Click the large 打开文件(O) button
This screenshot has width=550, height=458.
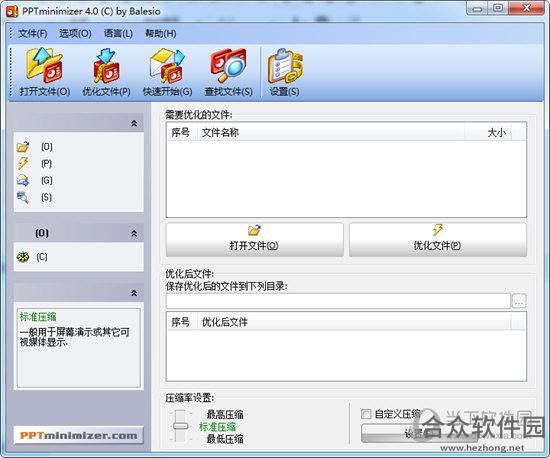click(255, 240)
